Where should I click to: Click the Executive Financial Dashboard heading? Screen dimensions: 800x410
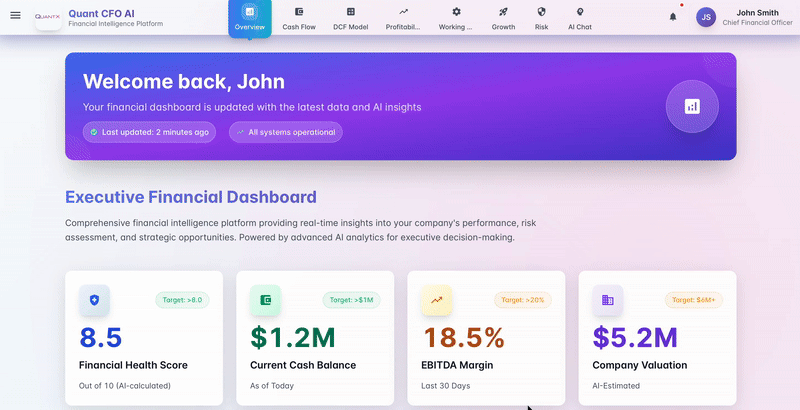click(191, 197)
